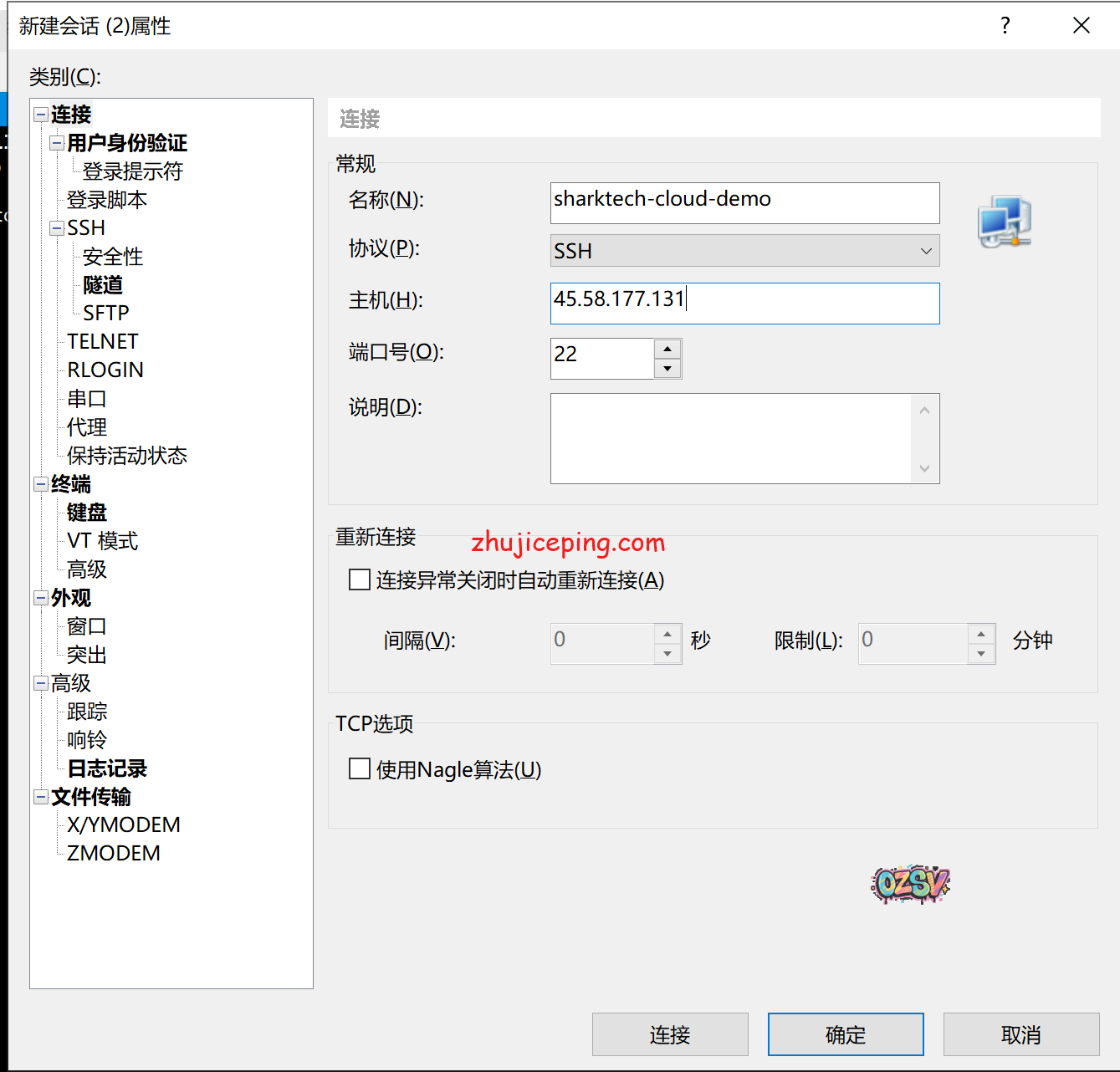Viewport: 1120px width, 1072px height.
Task: Click the network computers session icon
Action: (x=1004, y=222)
